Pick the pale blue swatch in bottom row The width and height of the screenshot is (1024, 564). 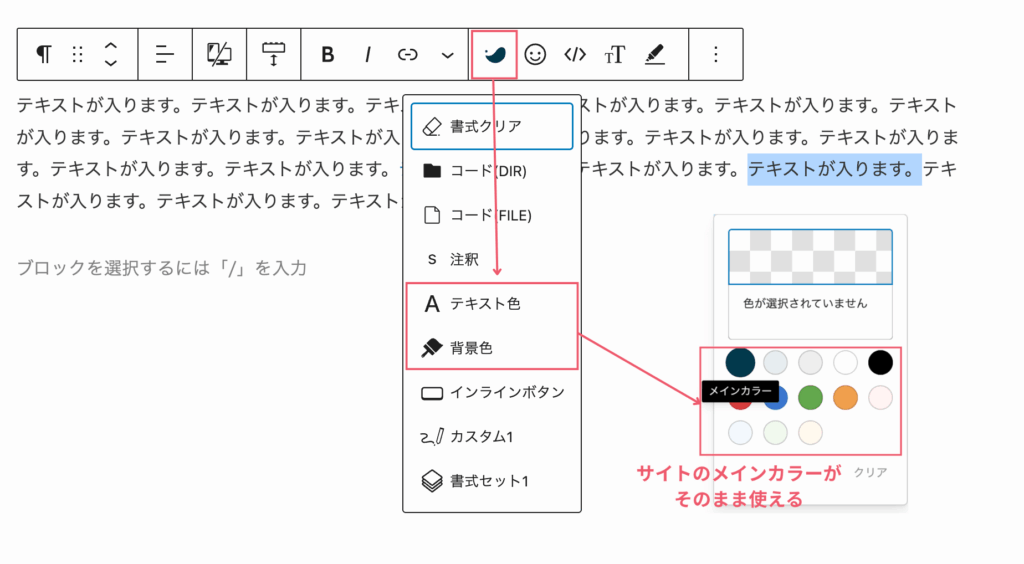(740, 432)
